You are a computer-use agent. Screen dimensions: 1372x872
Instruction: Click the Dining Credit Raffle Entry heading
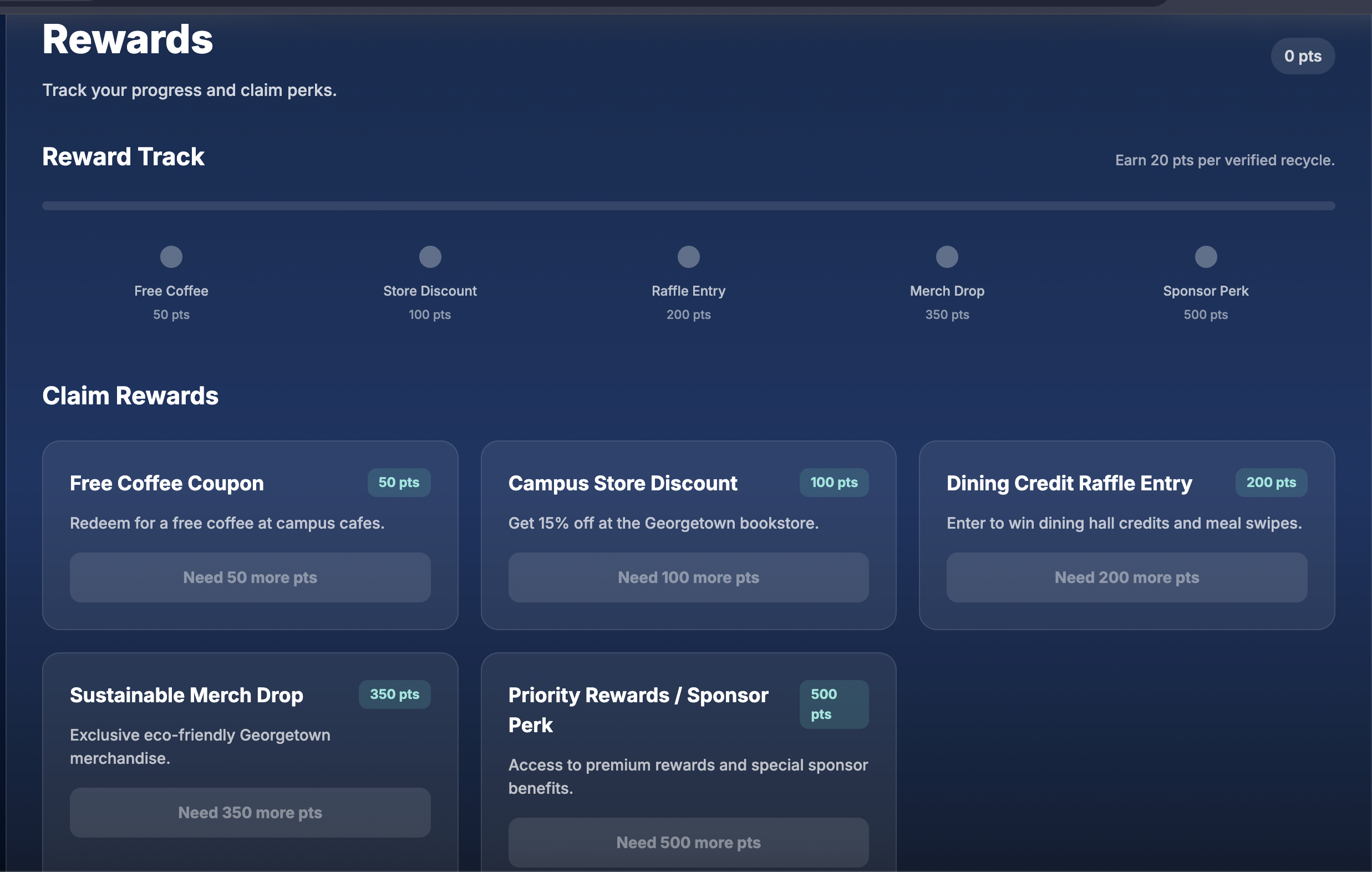[1069, 483]
